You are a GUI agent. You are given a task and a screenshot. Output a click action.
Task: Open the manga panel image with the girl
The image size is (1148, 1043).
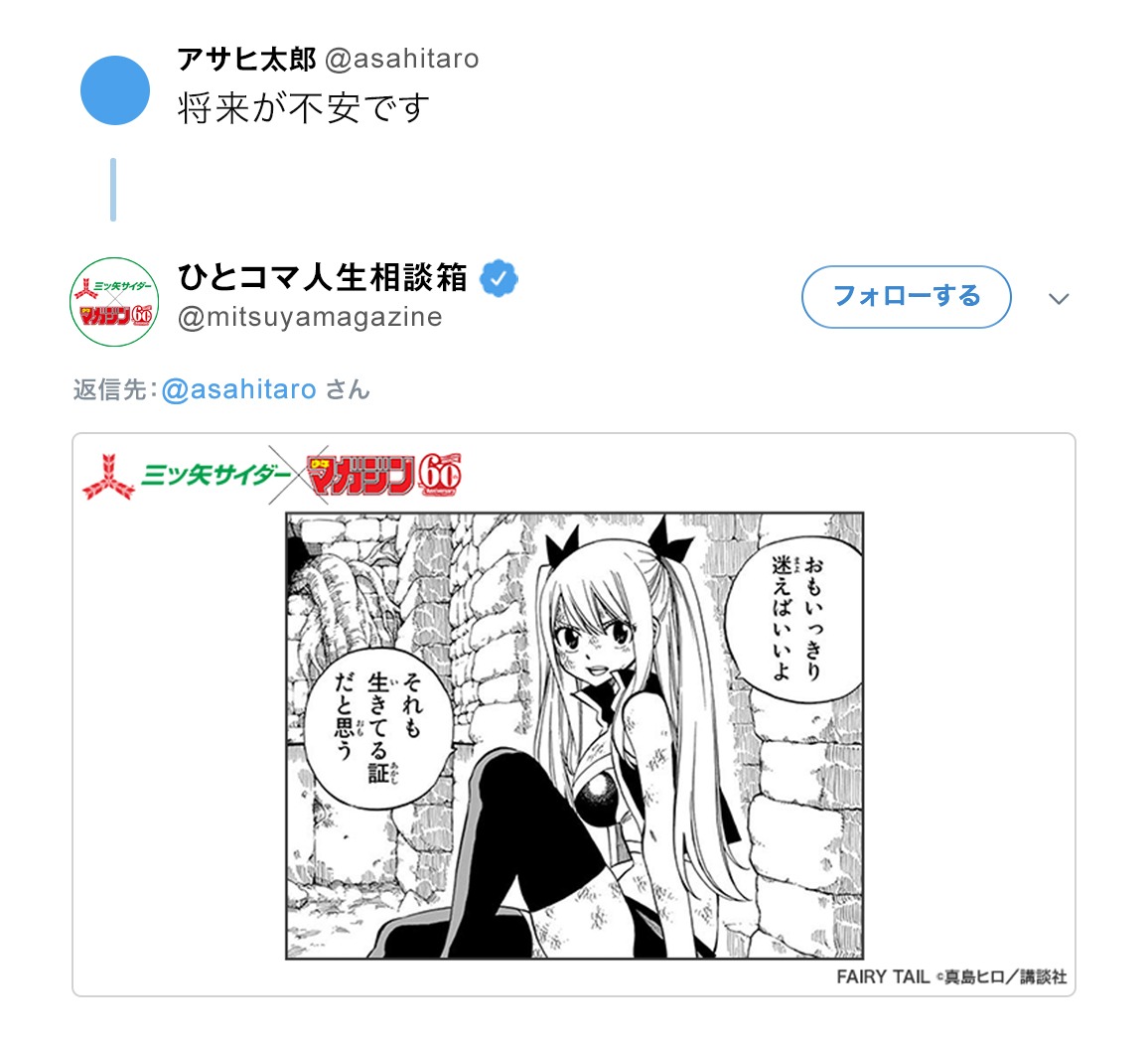pyautogui.click(x=575, y=735)
